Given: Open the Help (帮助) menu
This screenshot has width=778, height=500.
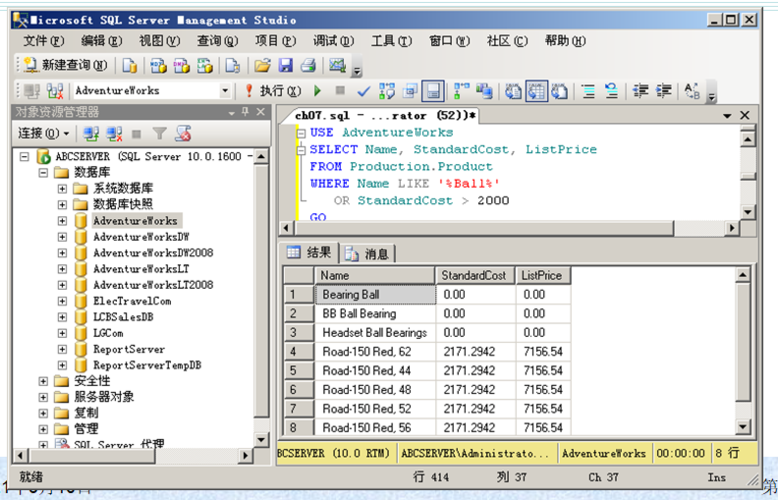Looking at the screenshot, I should [x=565, y=41].
